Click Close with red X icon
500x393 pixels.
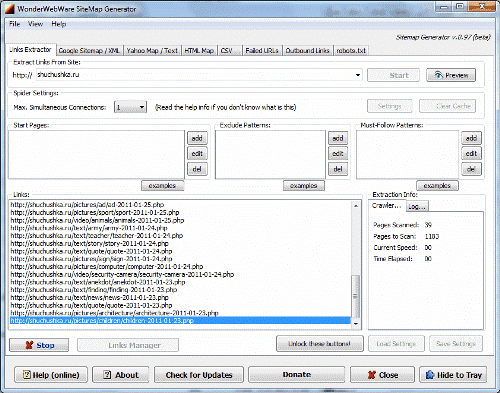[382, 375]
